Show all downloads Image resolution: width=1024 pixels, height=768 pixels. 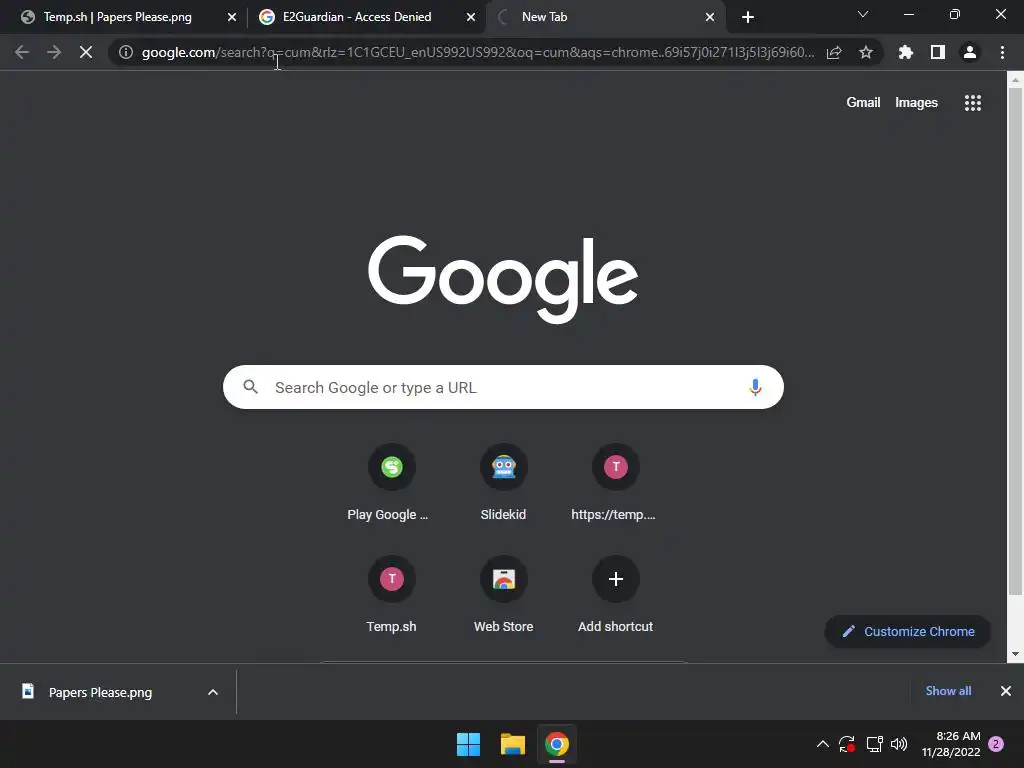pos(948,691)
